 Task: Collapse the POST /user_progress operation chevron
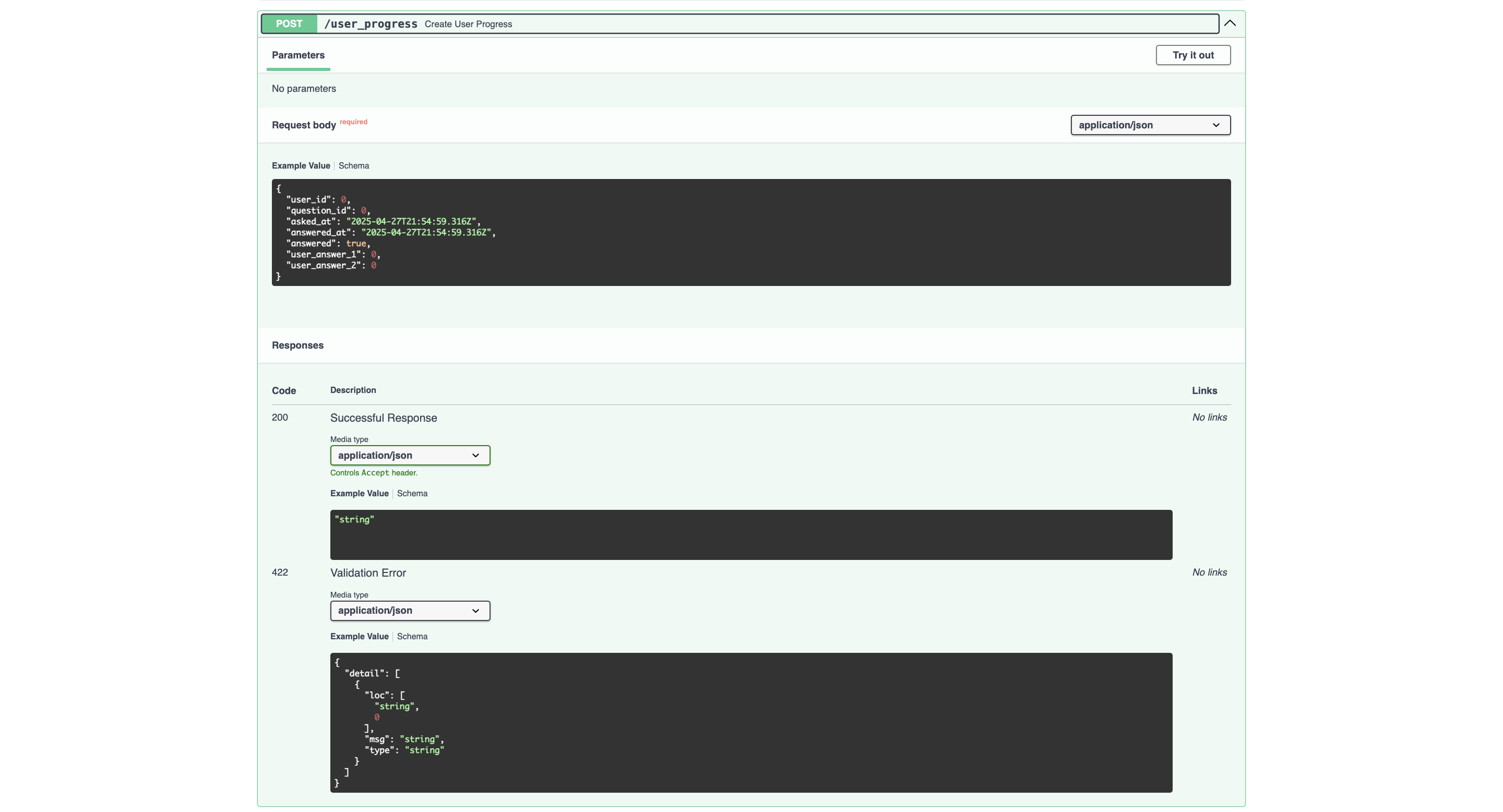point(1230,23)
